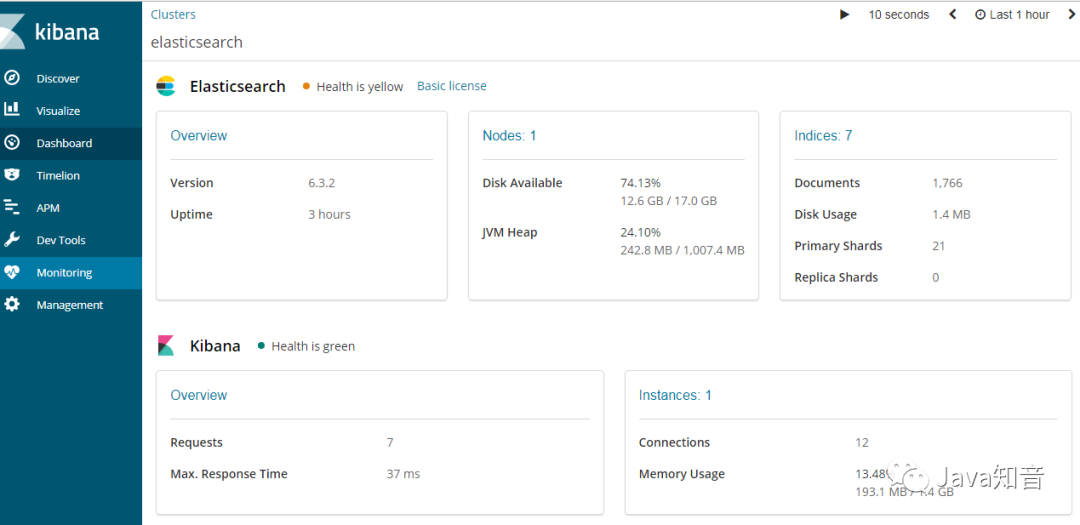Viewport: 1080px width, 525px height.
Task: Open Management gear icon
Action: click(x=12, y=305)
